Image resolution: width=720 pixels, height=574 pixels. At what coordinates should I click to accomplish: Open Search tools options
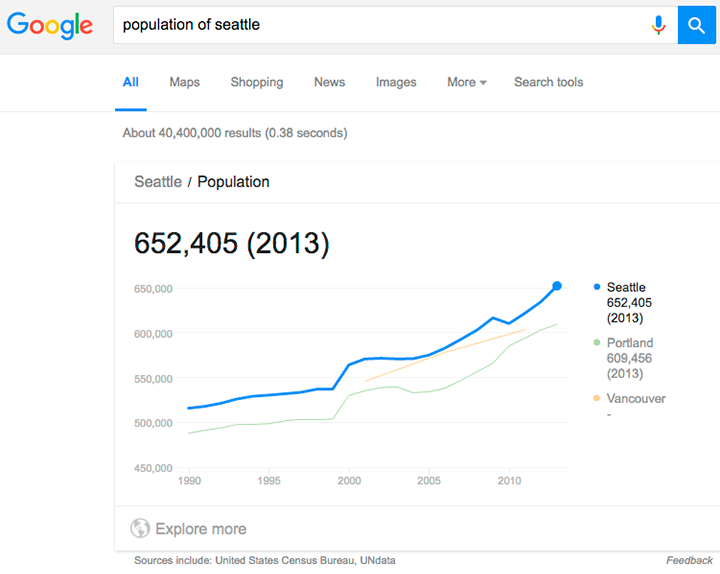point(548,82)
